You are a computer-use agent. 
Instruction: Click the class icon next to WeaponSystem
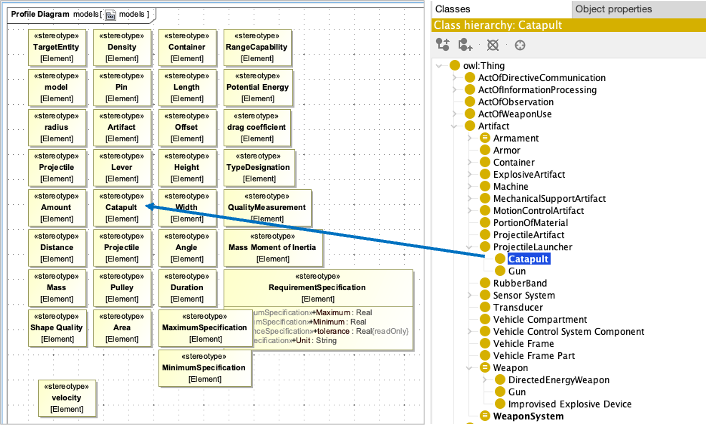[485, 416]
